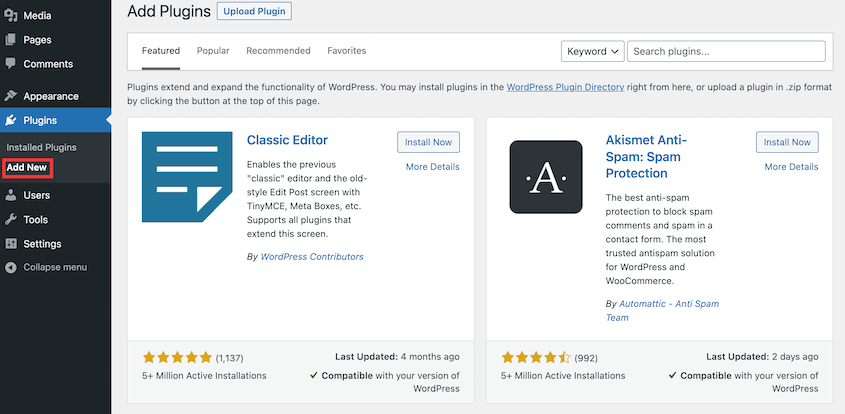Install the Classic Editor plugin now
The height and width of the screenshot is (414, 845).
tap(428, 142)
